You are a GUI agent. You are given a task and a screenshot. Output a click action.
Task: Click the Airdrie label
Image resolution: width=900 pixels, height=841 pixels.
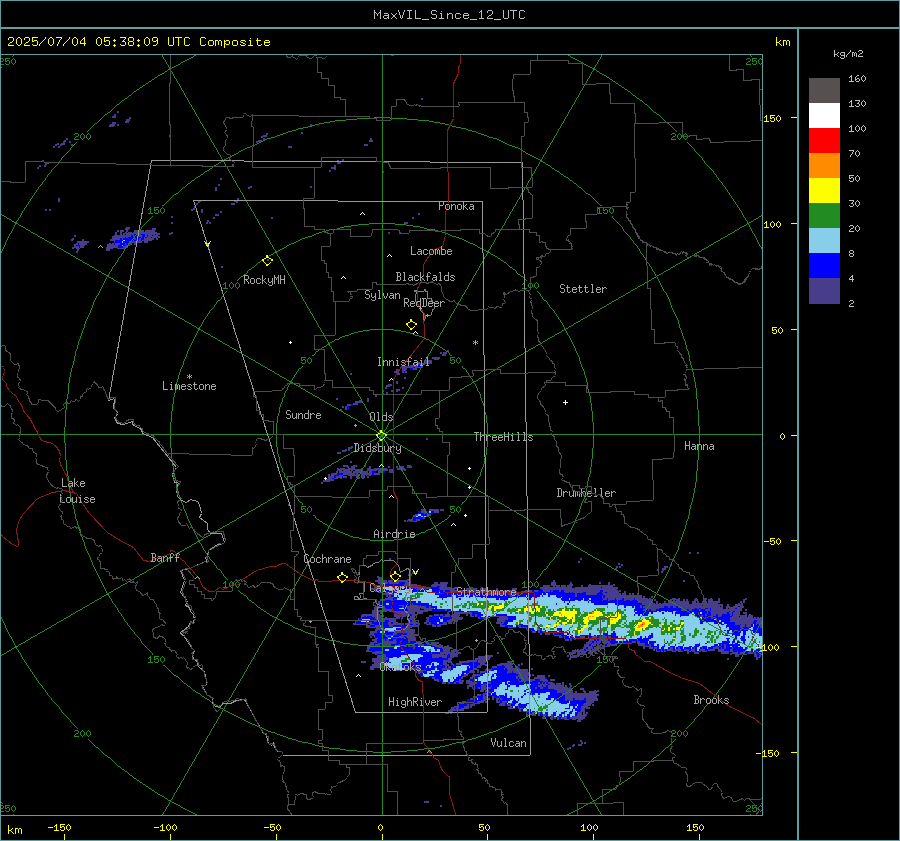click(394, 534)
